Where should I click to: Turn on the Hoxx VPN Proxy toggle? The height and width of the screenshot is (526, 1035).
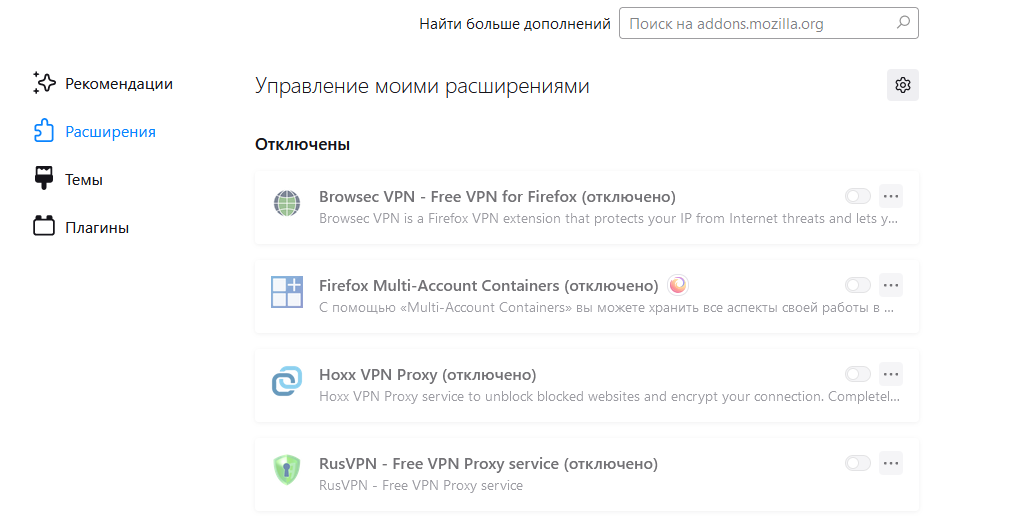pos(857,374)
